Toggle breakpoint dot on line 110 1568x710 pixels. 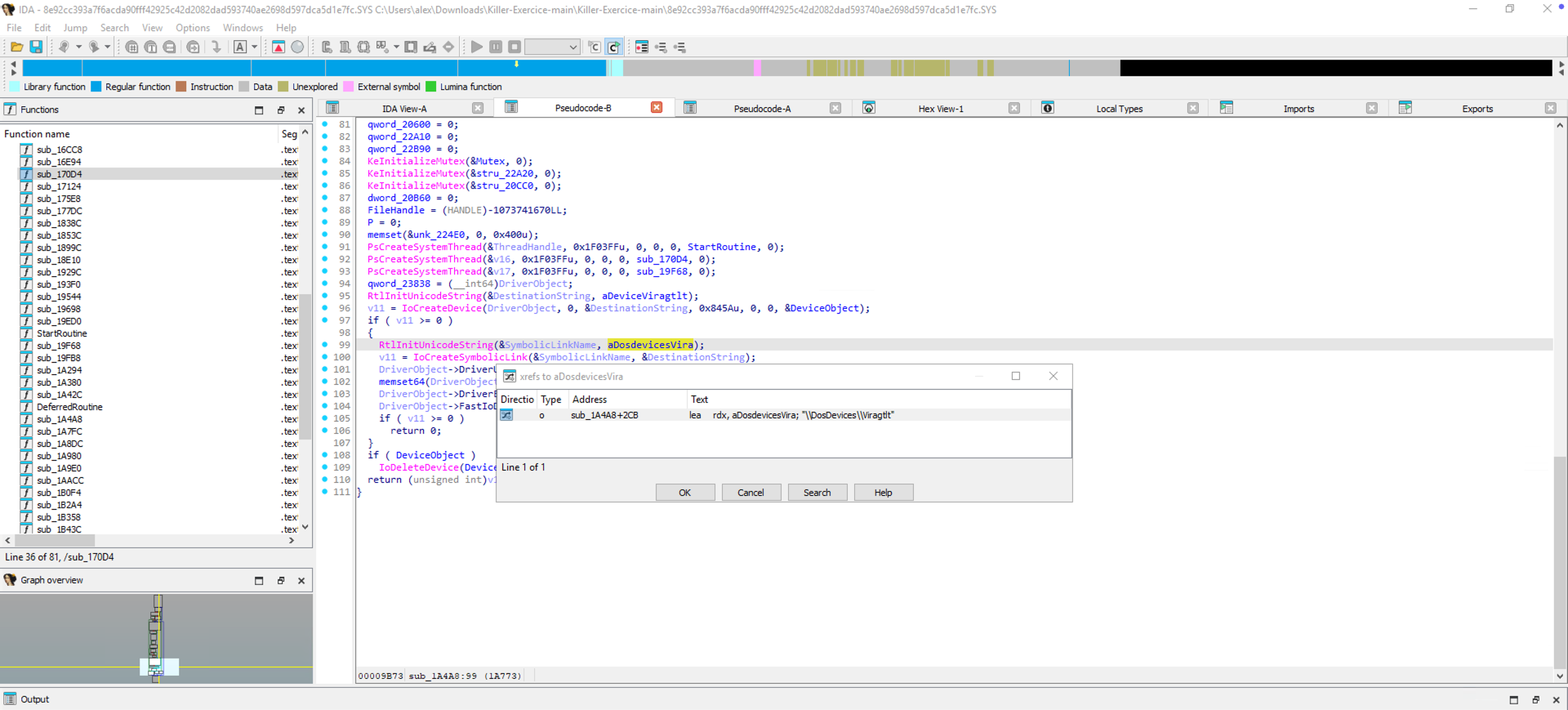(325, 480)
